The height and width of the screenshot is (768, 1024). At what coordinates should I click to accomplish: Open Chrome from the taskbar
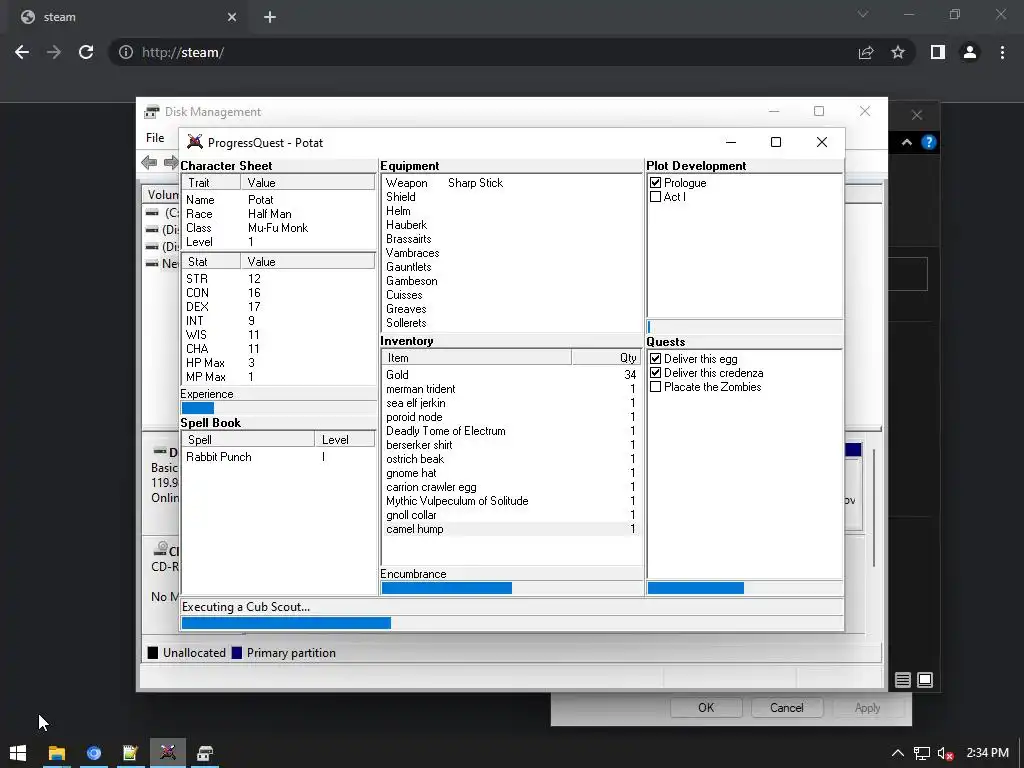pyautogui.click(x=93, y=753)
